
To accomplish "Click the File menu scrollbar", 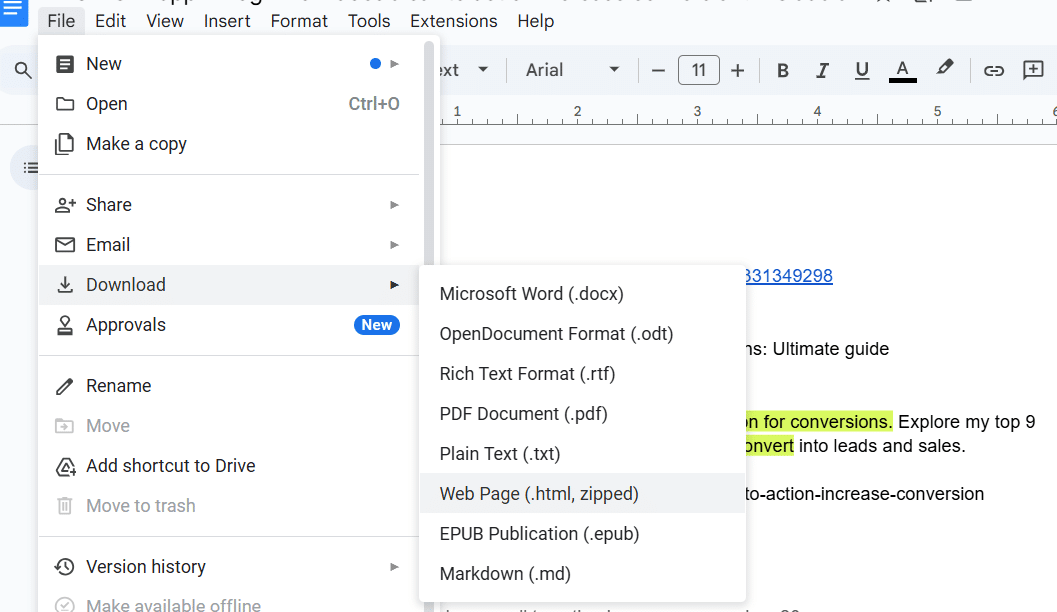I will pos(429,154).
